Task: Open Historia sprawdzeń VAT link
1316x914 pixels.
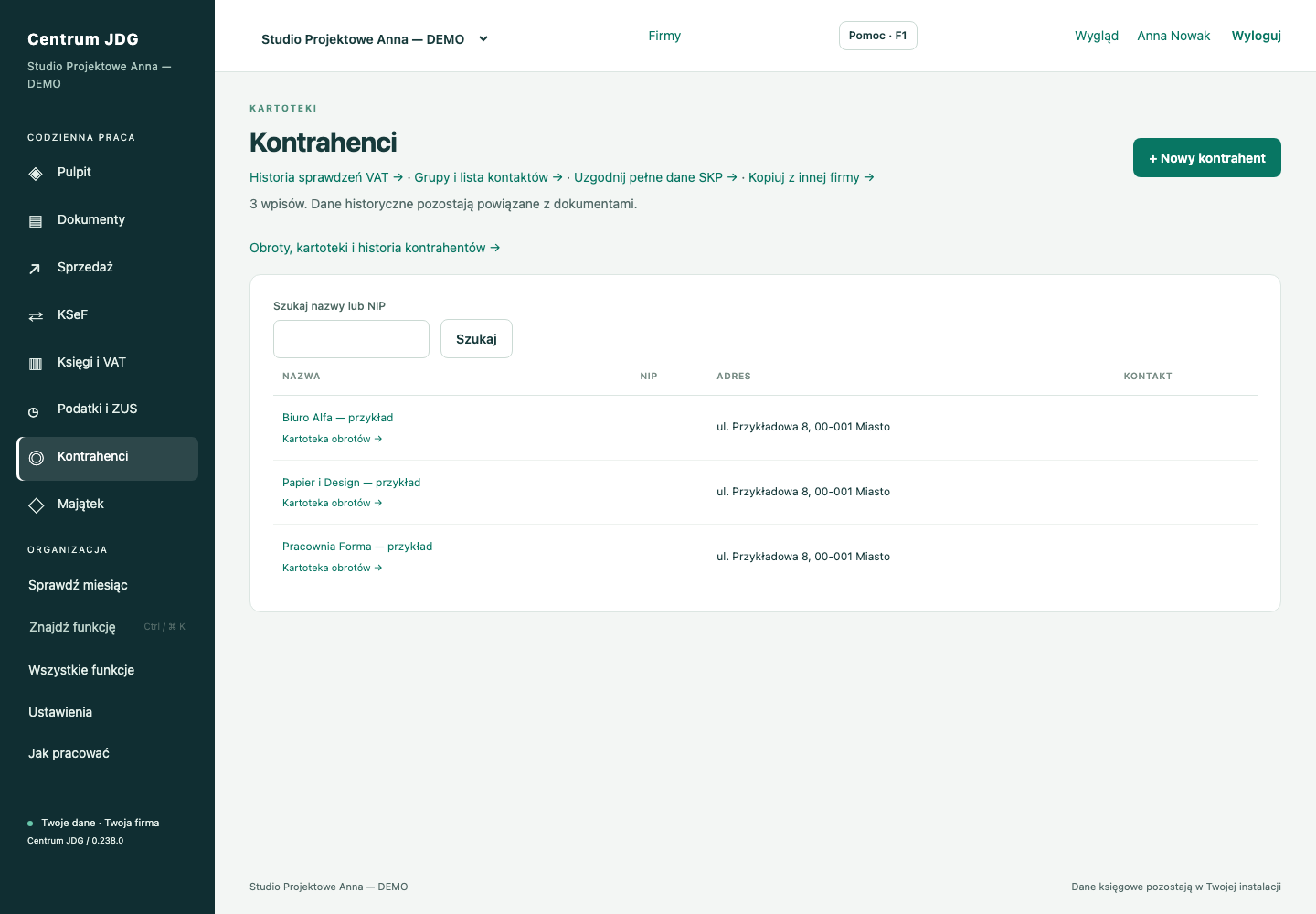Action: 326,177
